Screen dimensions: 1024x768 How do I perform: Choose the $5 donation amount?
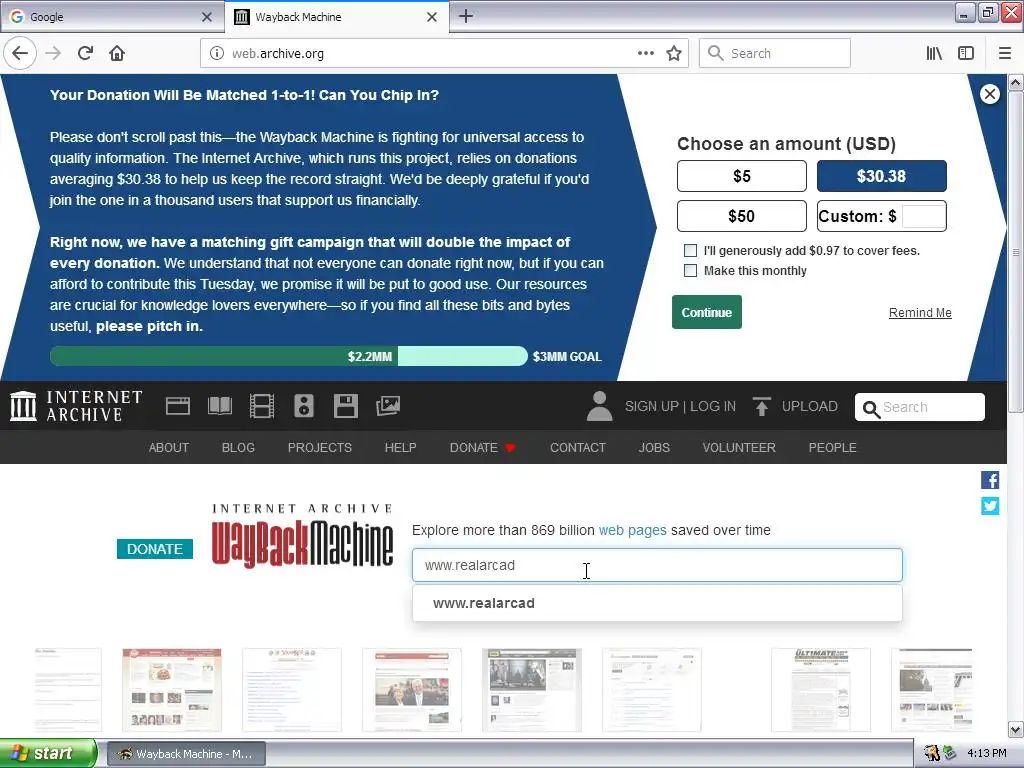(x=741, y=176)
